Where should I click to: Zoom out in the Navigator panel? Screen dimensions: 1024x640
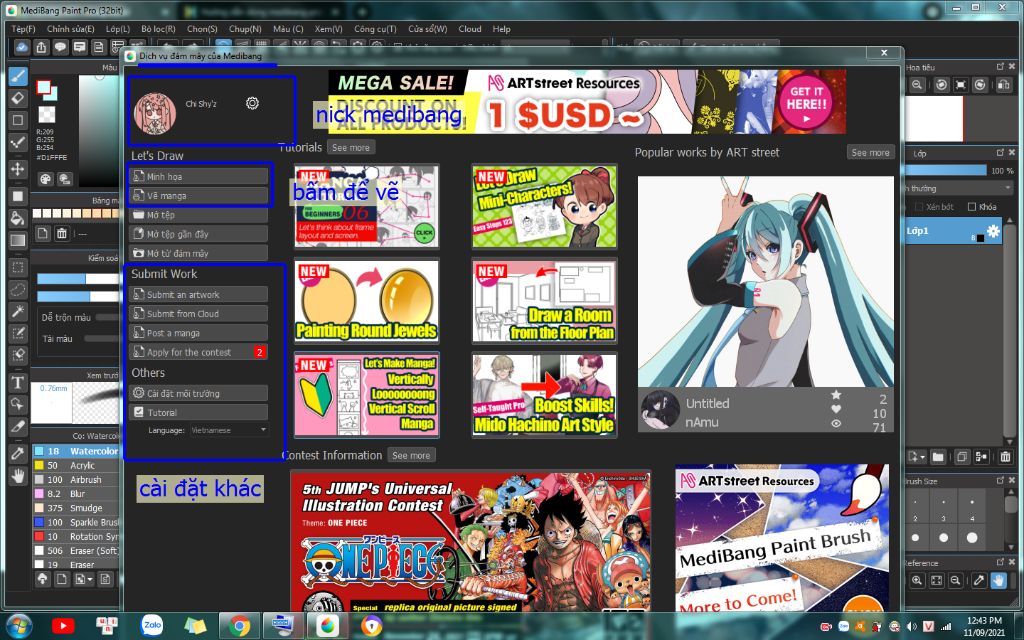(x=917, y=85)
